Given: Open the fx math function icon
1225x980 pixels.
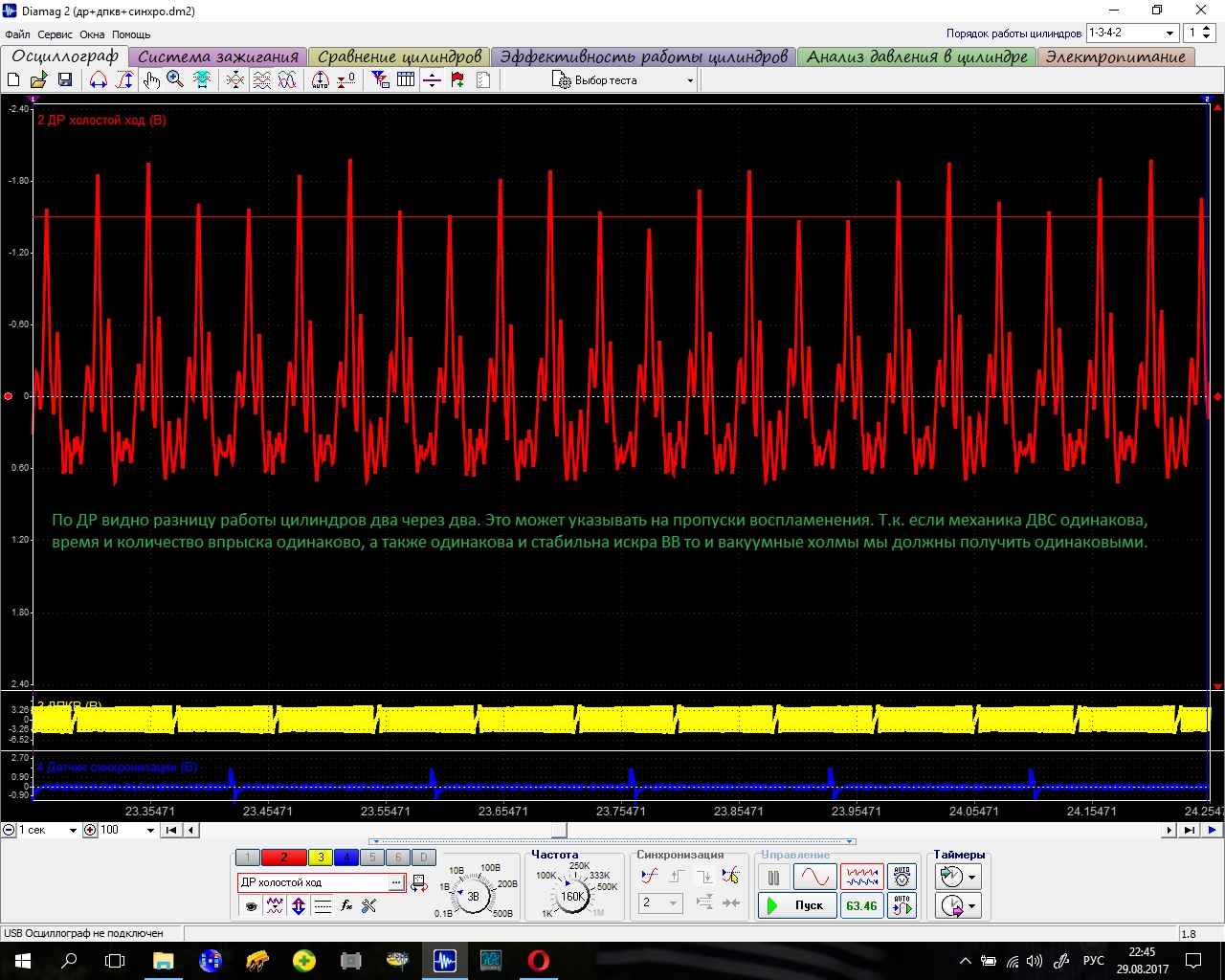Looking at the screenshot, I should [346, 905].
